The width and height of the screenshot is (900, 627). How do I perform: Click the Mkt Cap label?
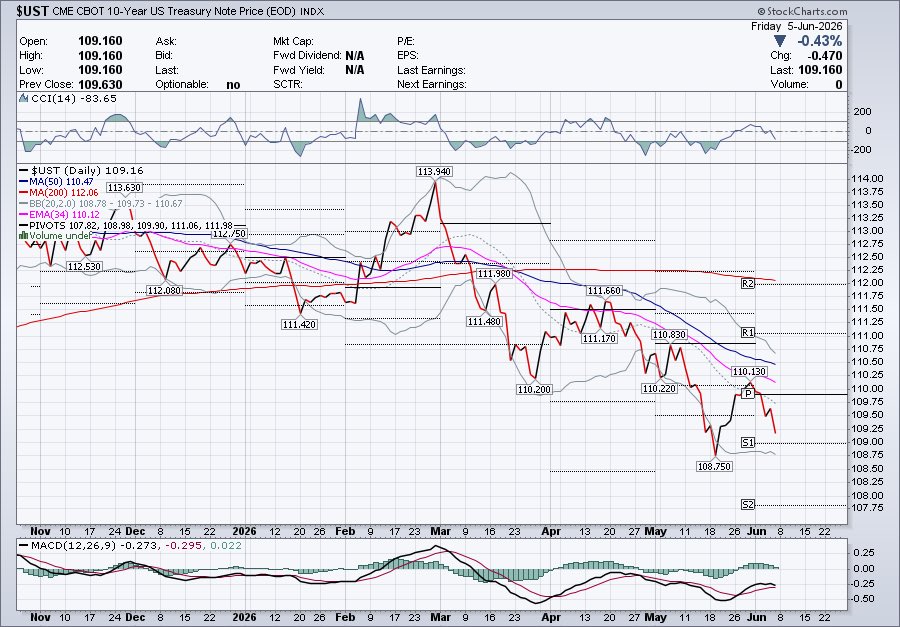click(293, 41)
